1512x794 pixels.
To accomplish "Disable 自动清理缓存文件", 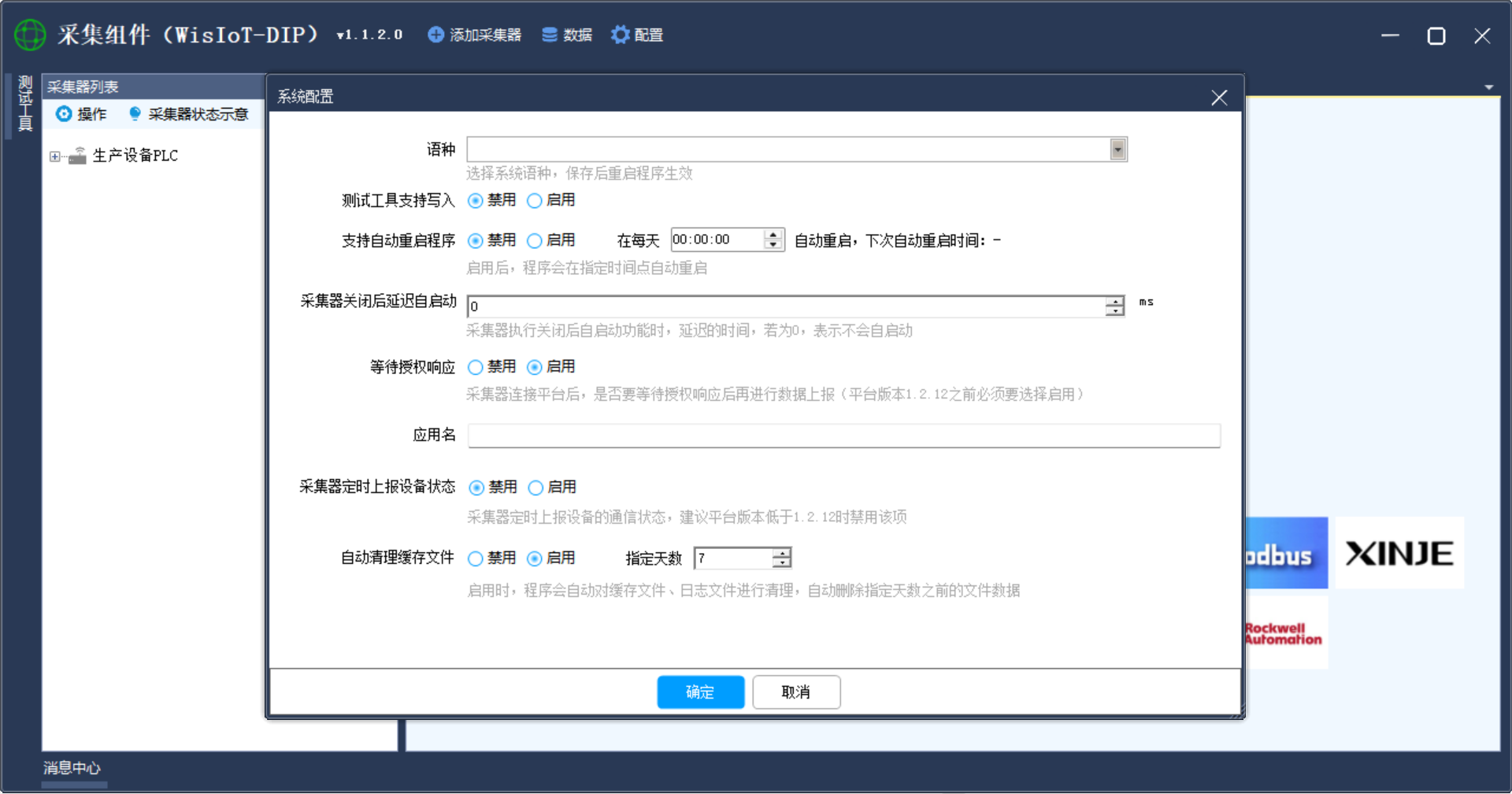I will coord(475,558).
